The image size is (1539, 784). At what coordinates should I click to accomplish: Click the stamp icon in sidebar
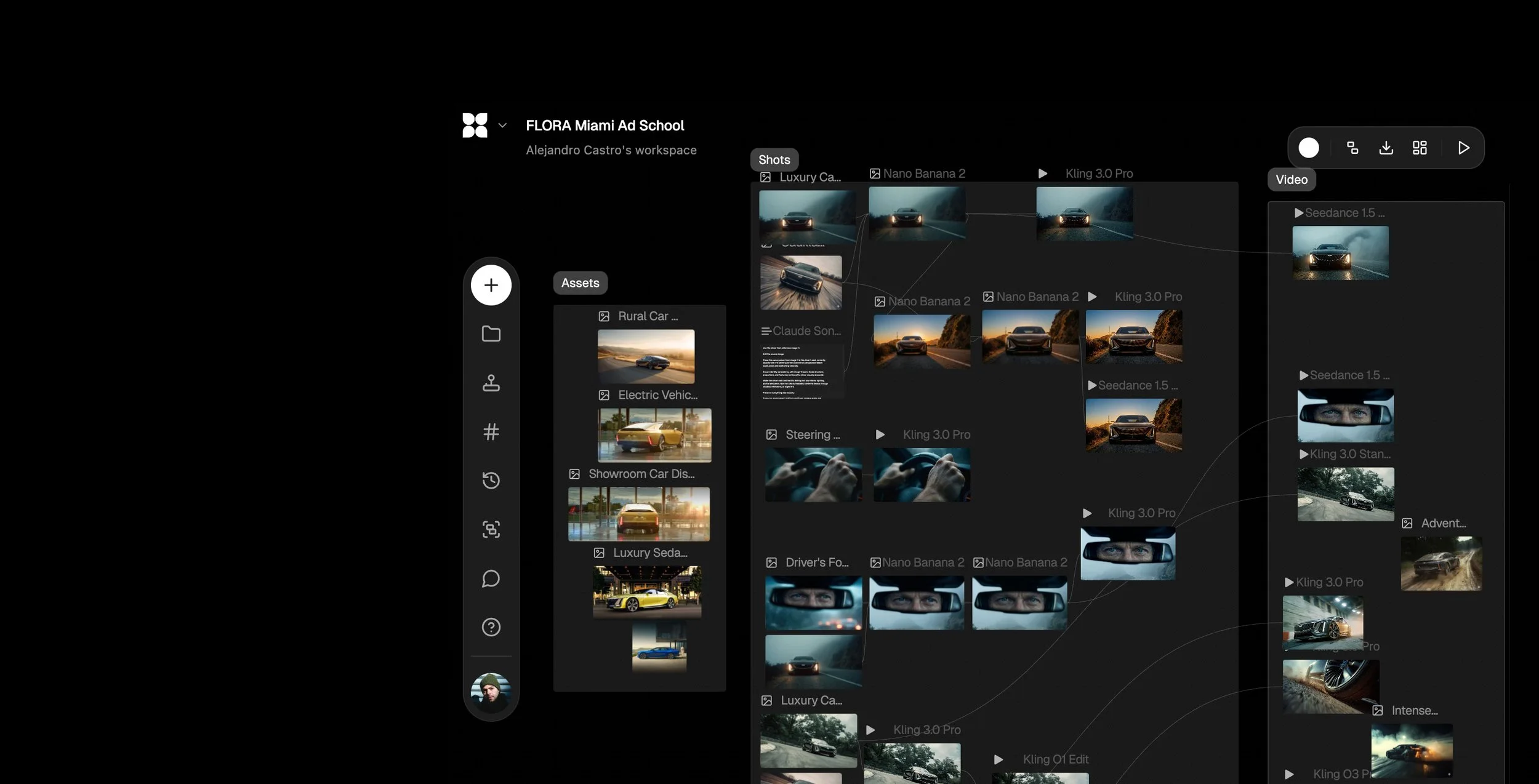pos(491,383)
